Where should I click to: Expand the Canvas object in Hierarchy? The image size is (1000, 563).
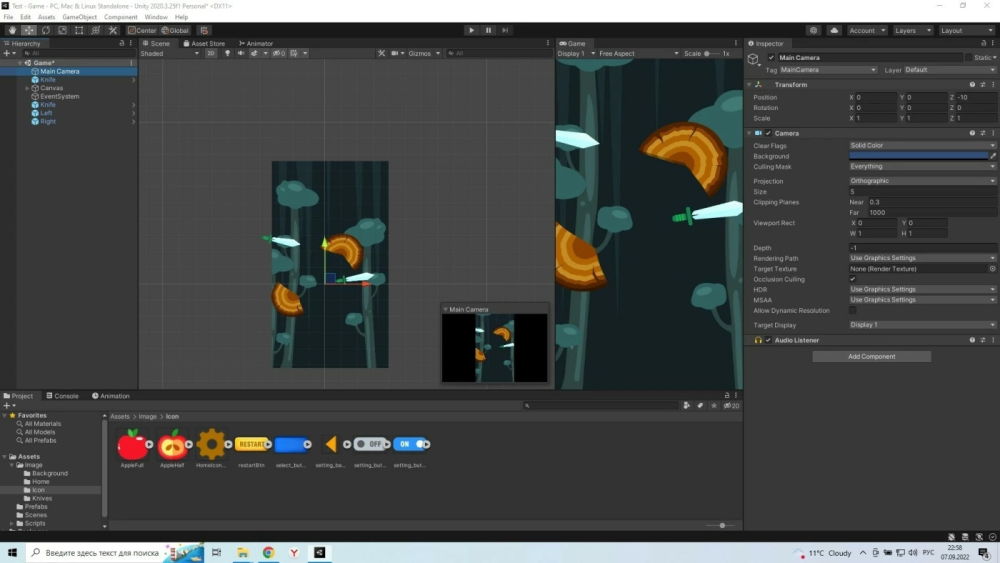27,88
